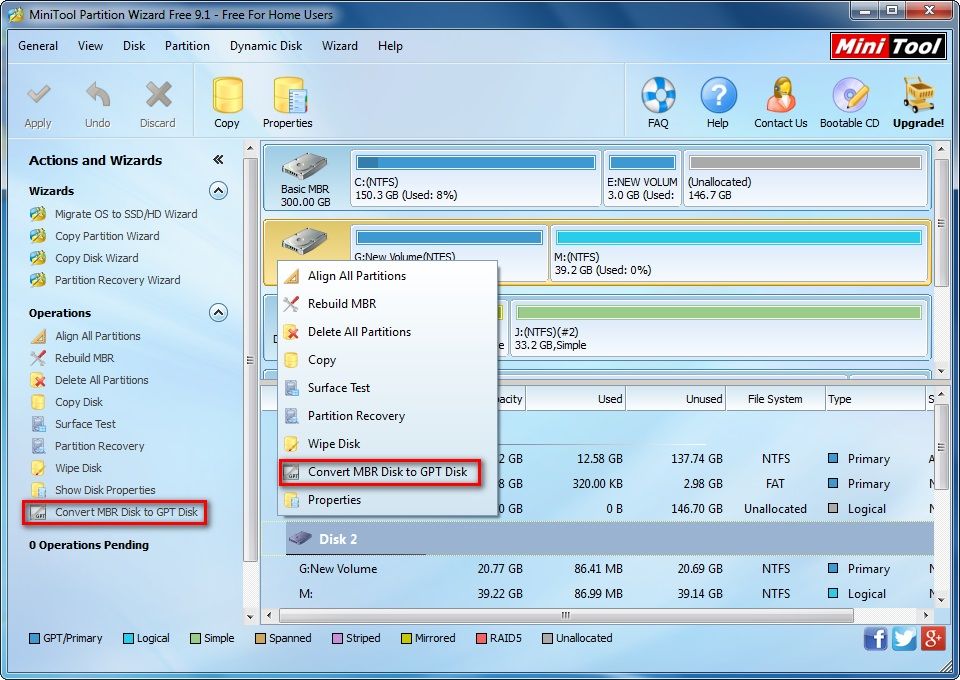
Task: Click the MiniTool logo
Action: coord(888,47)
